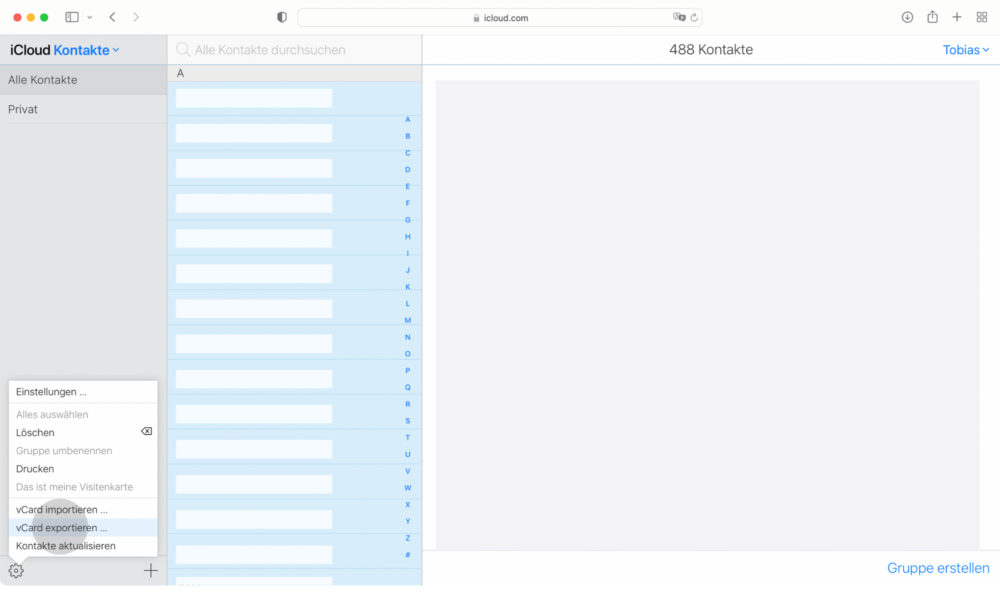
Task: Select the Privat group
Action: 84,109
